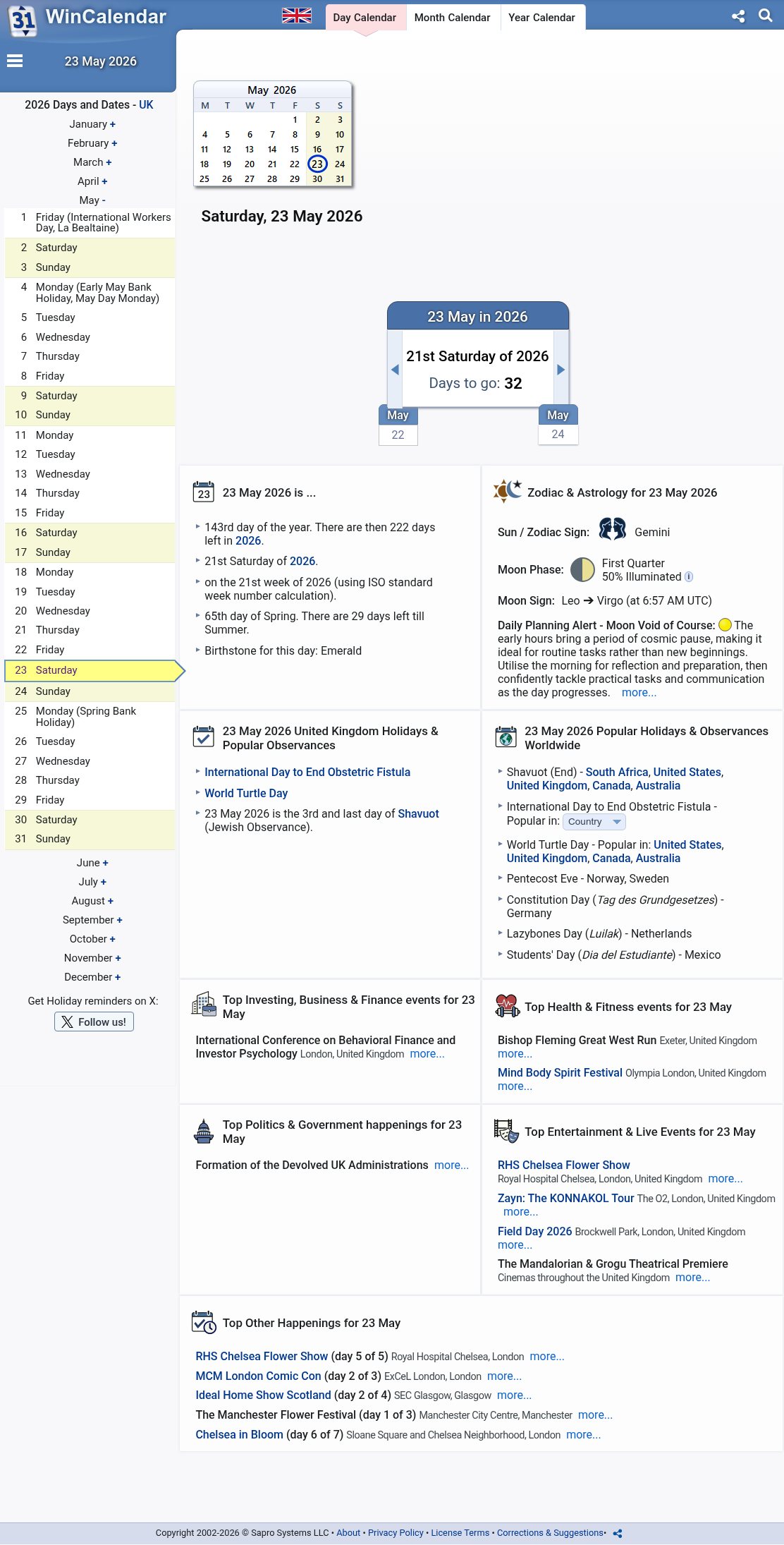Open World Turtle Day link

tap(246, 793)
